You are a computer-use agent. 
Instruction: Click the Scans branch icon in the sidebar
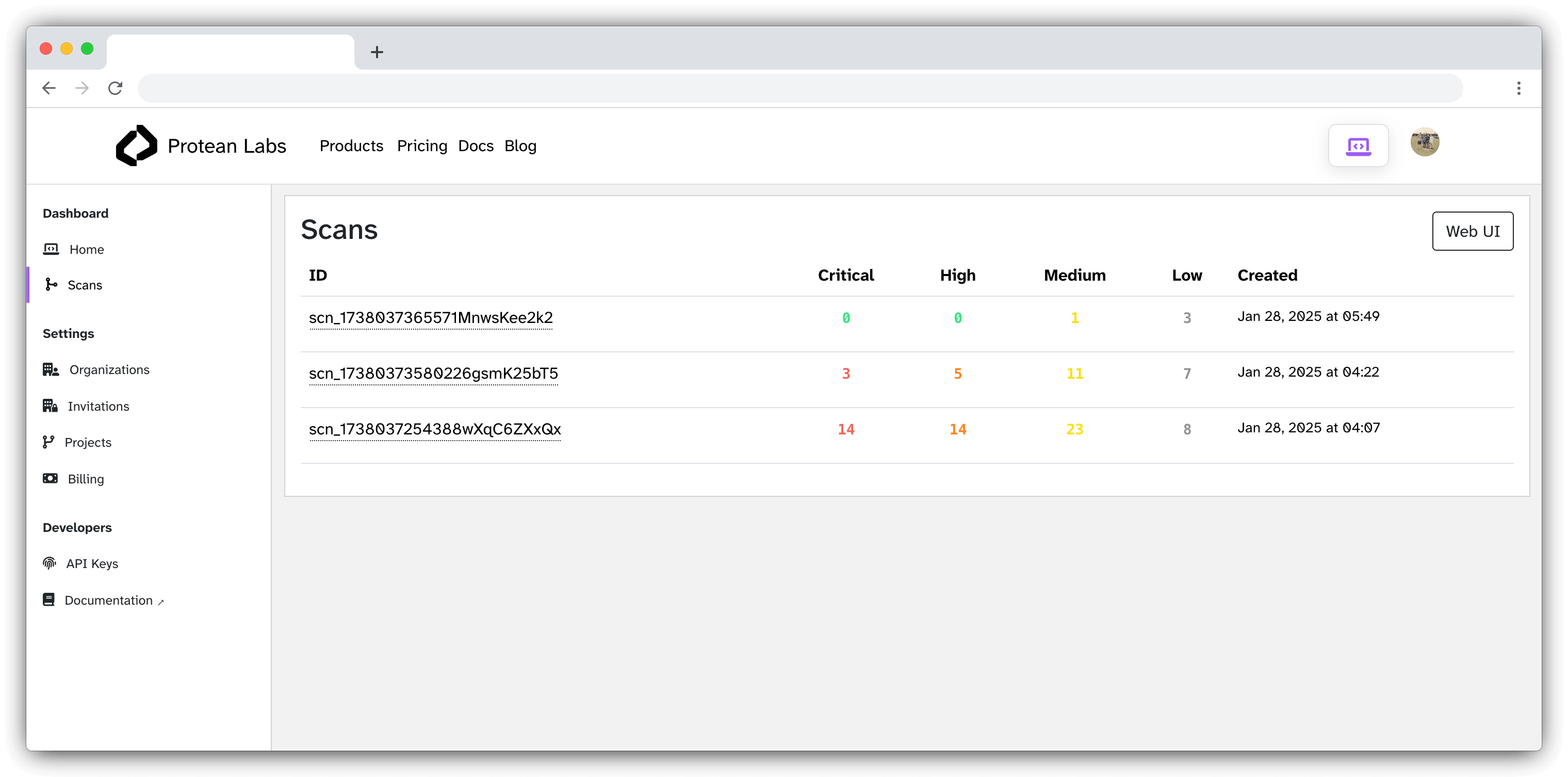pos(51,284)
